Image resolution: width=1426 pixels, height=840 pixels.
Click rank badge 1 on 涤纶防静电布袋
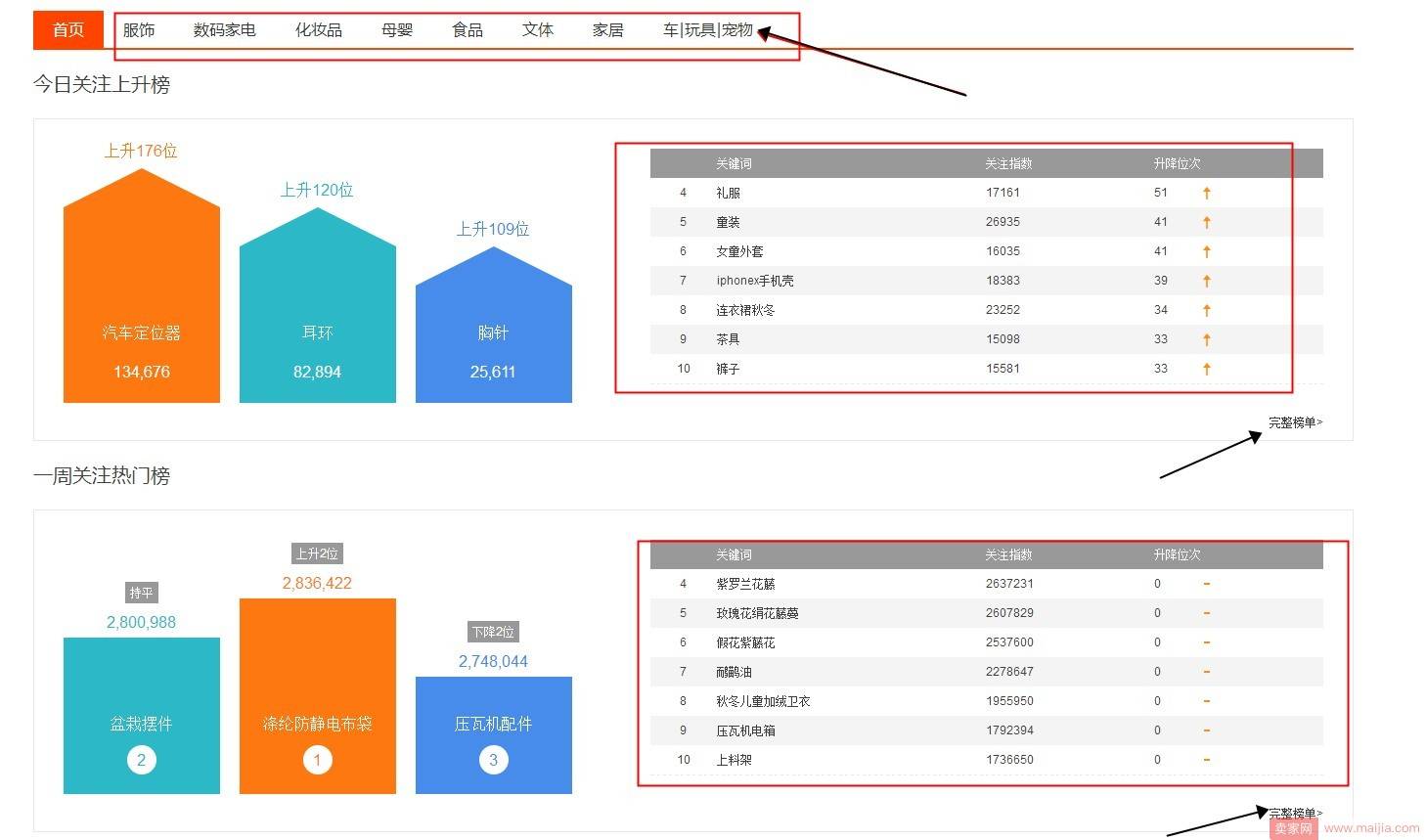click(318, 760)
